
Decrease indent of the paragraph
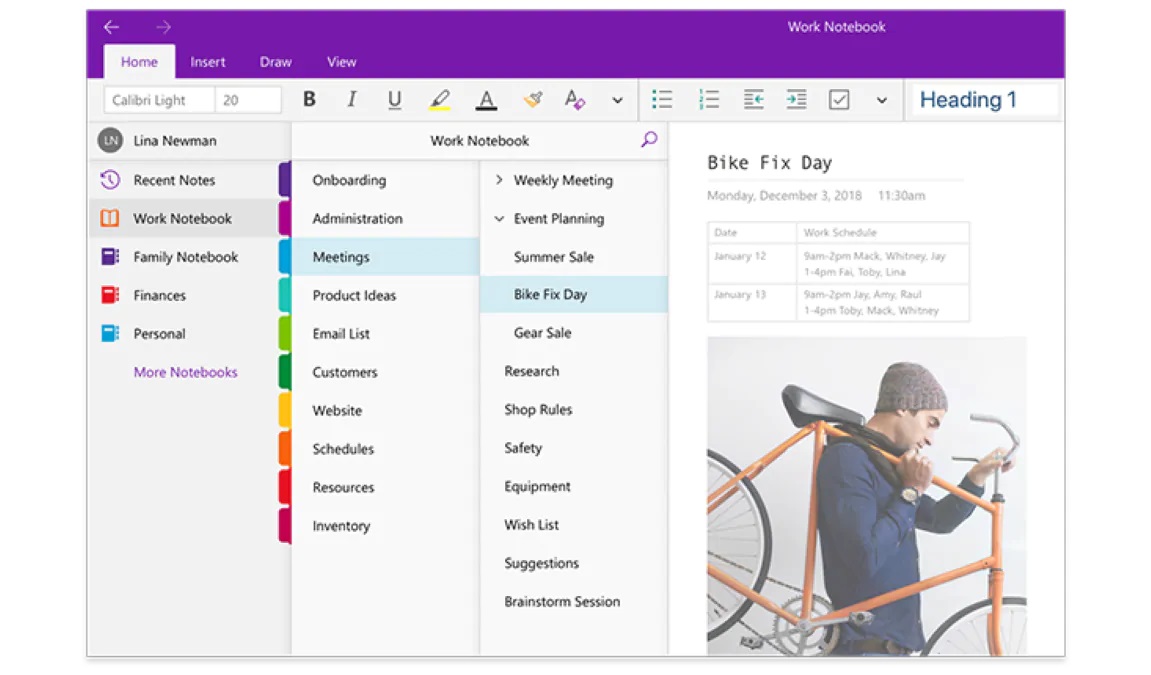pyautogui.click(x=753, y=100)
